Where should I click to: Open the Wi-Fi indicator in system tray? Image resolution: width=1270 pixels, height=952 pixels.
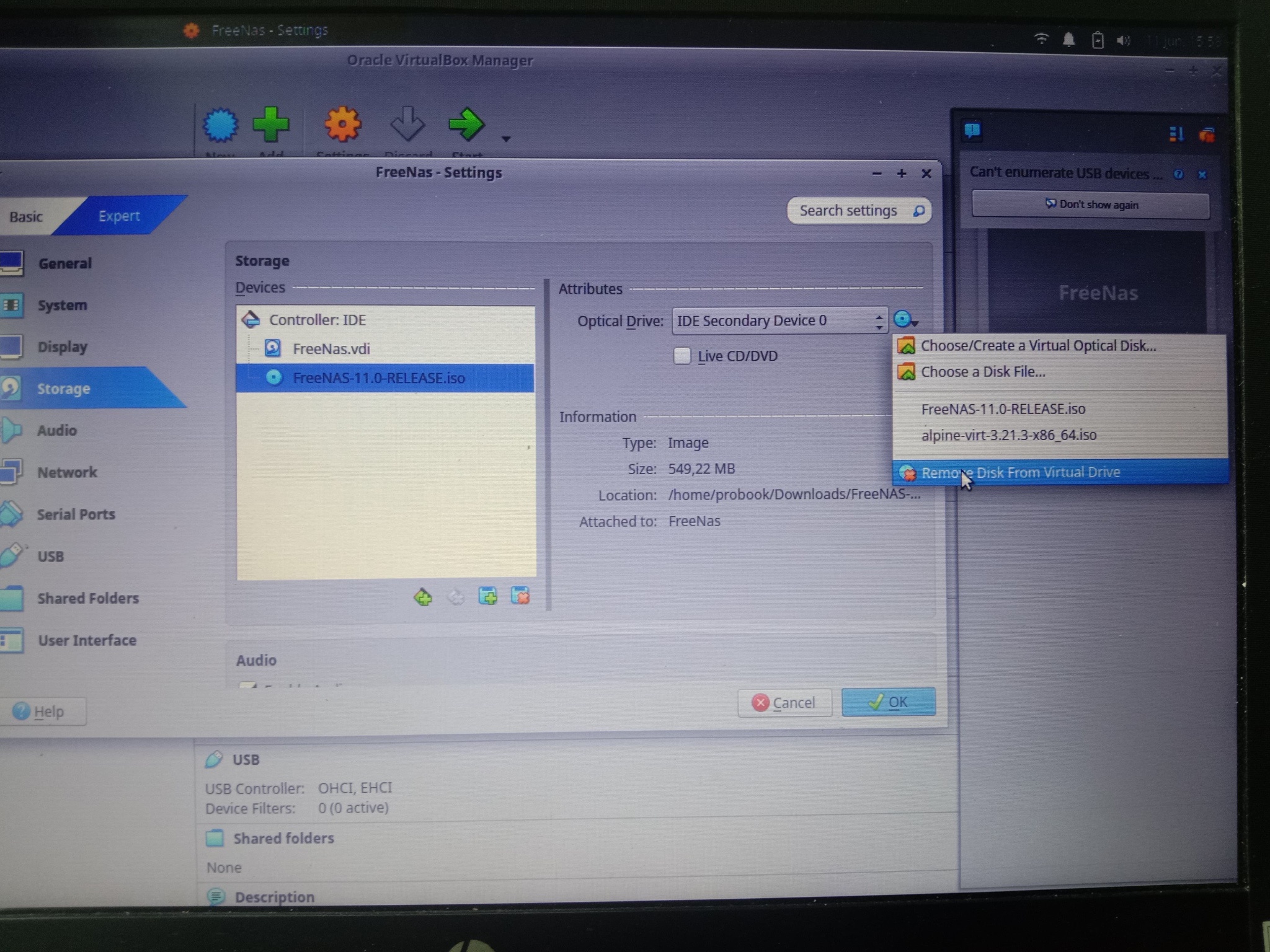pyautogui.click(x=1042, y=39)
